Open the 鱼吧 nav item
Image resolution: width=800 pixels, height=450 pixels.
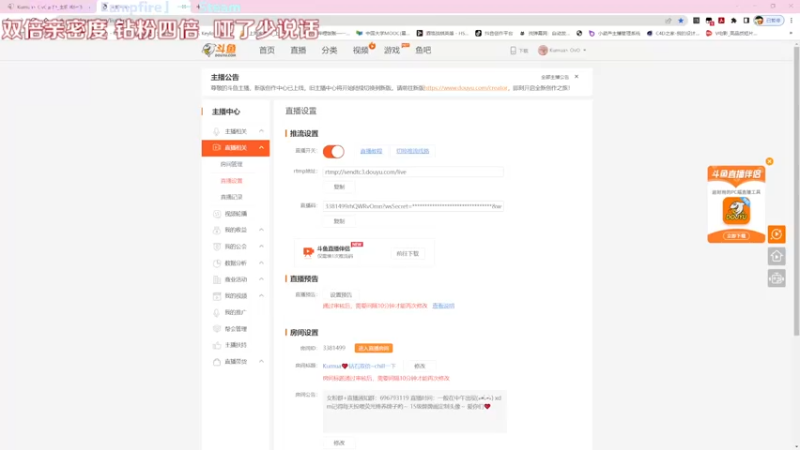(x=423, y=50)
